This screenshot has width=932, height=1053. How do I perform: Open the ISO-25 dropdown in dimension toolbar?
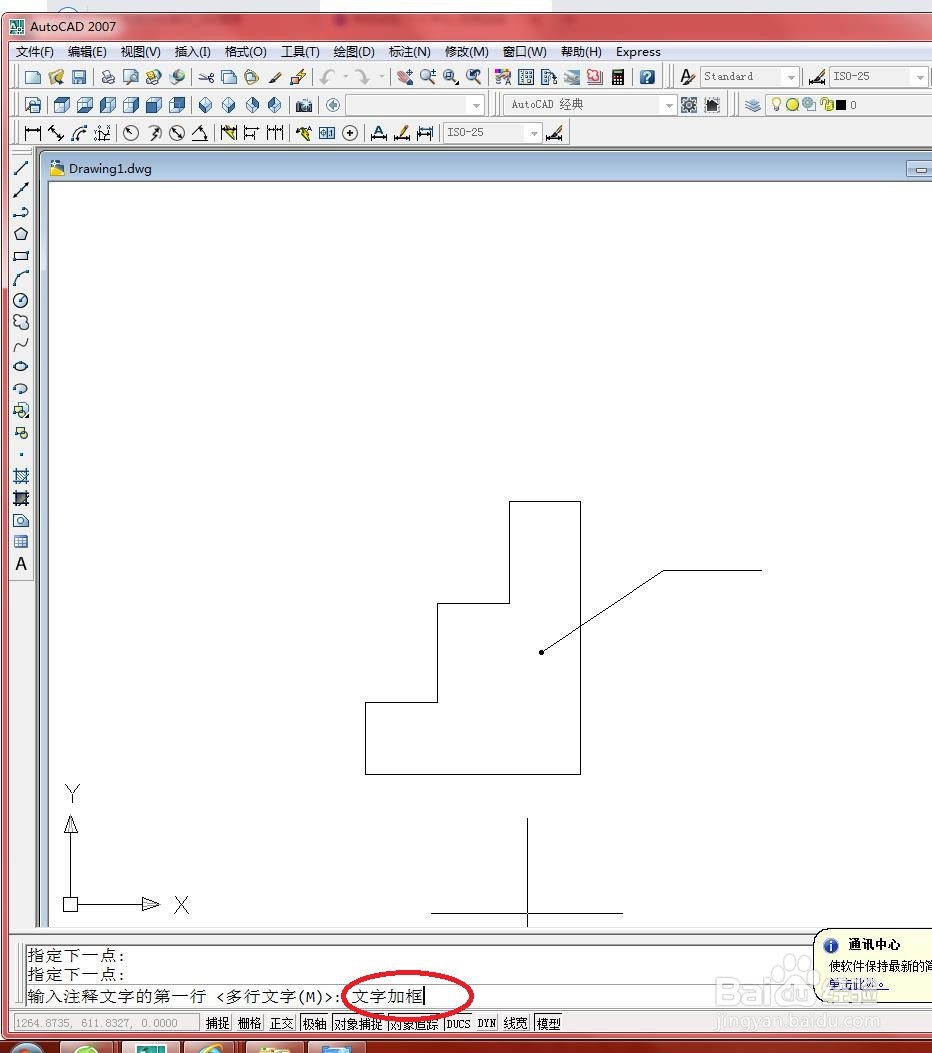click(x=534, y=133)
